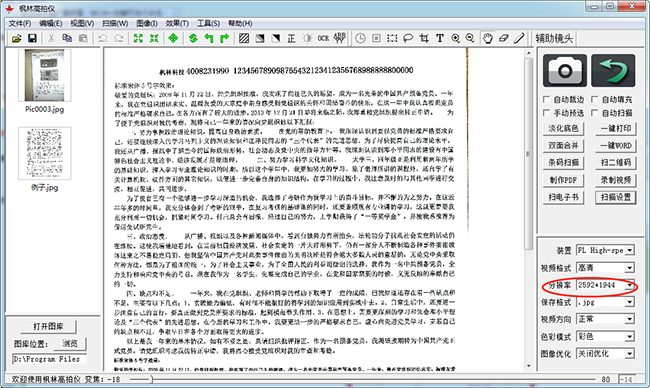The height and width of the screenshot is (388, 650).
Task: Open the 效果(T) menu
Action: point(177,23)
